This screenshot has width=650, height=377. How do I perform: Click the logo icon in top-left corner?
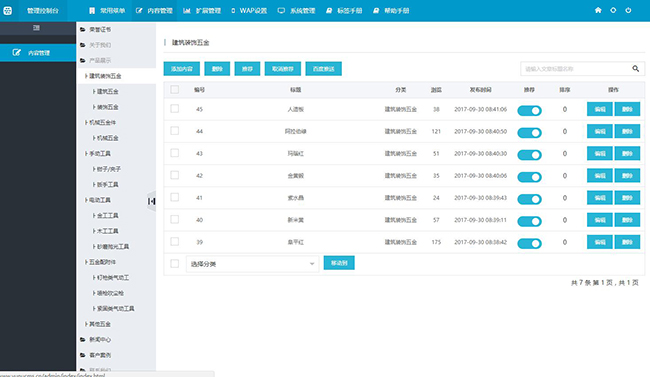tap(7, 11)
